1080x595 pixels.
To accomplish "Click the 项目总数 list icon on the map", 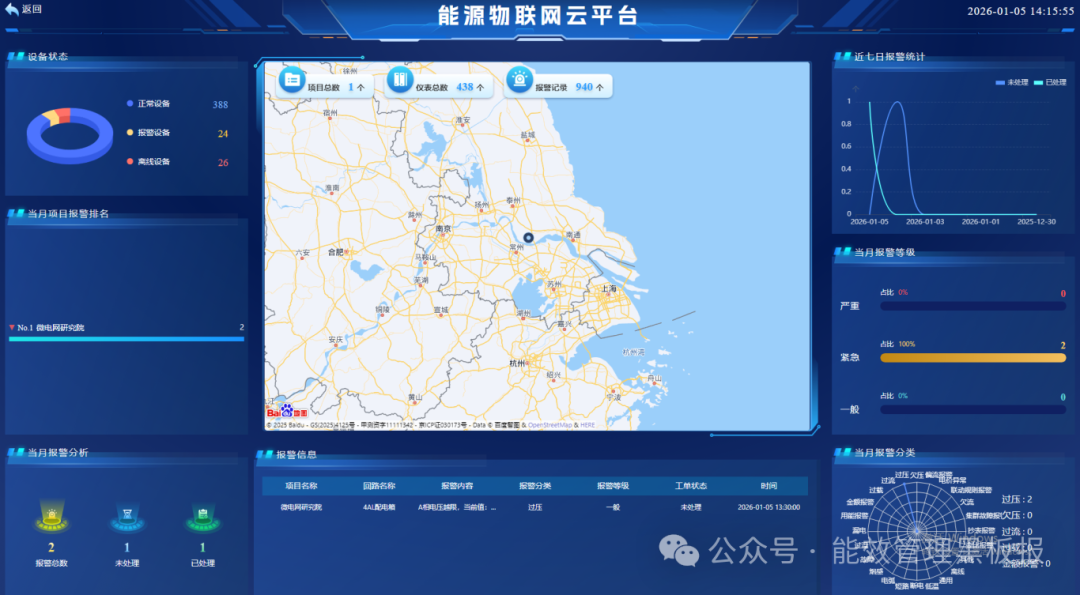I will [293, 79].
